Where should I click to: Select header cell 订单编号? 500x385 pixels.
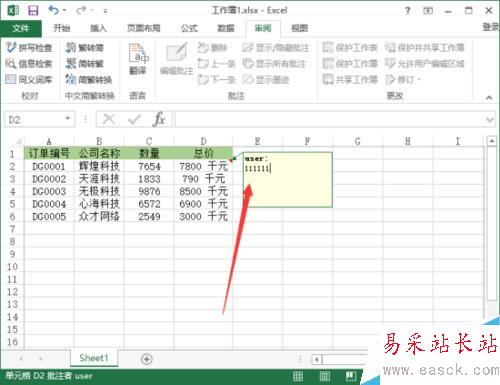click(x=49, y=153)
